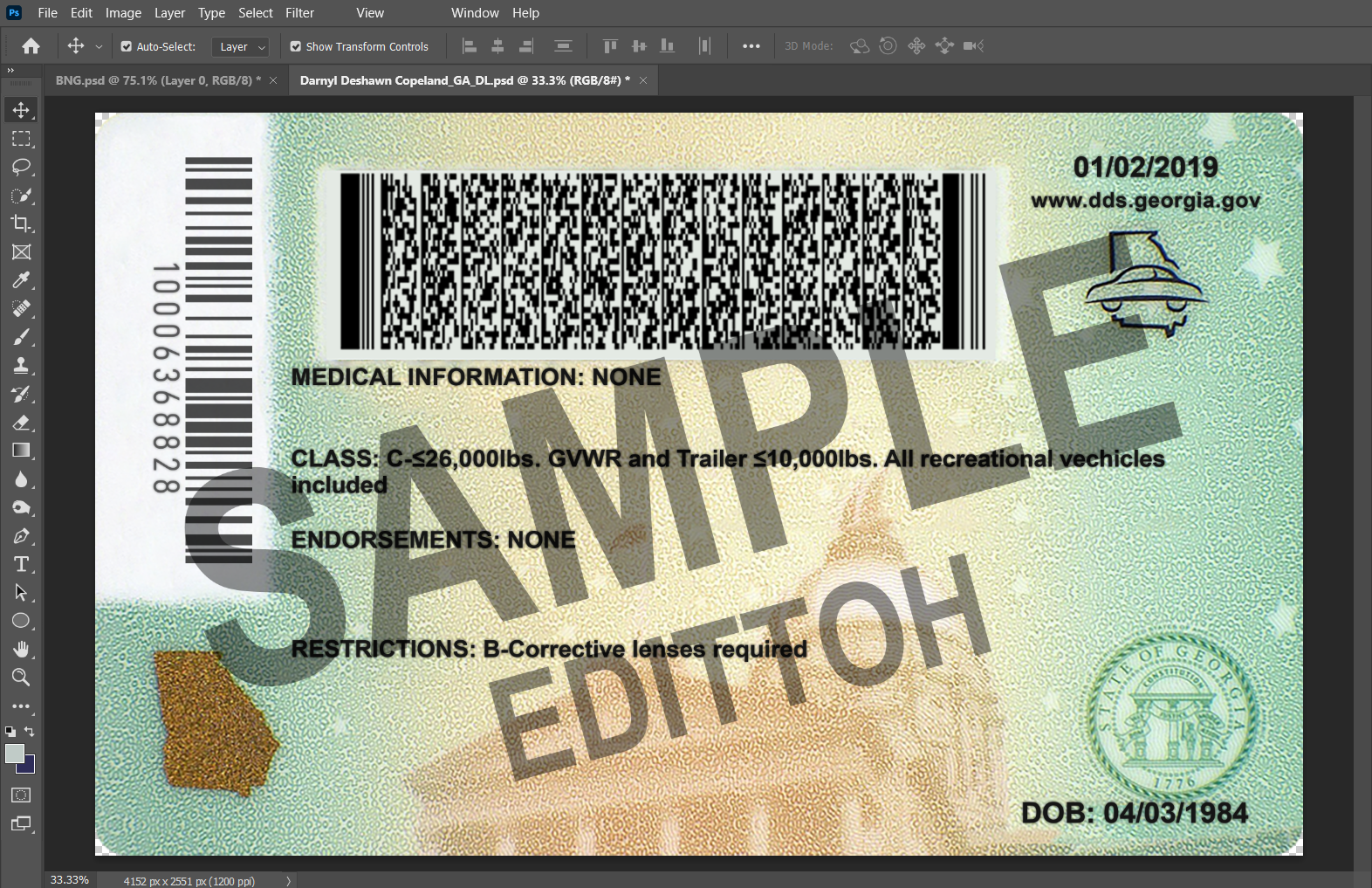
Task: Align bottom edges of layers
Action: (668, 46)
